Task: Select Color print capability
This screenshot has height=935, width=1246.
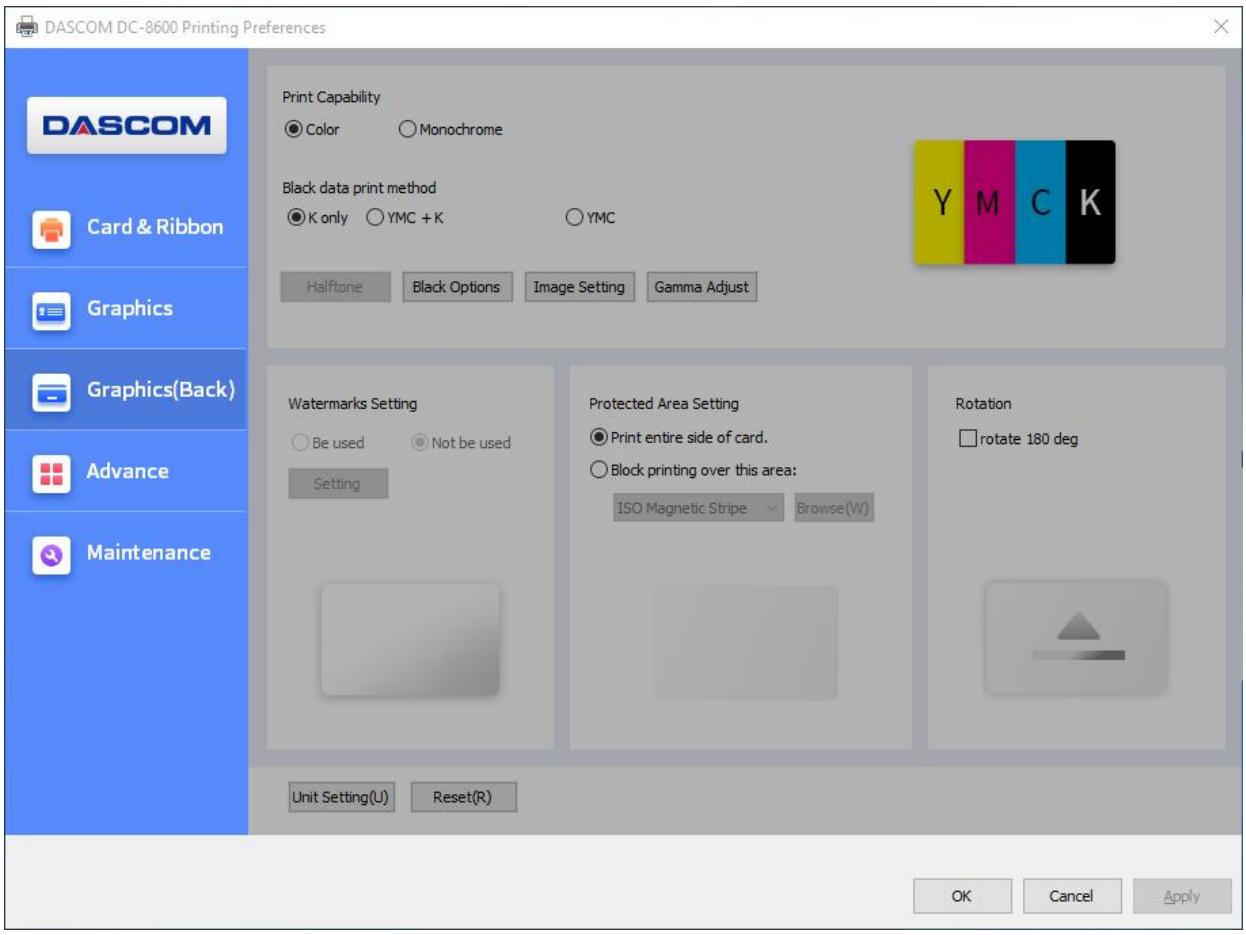Action: pyautogui.click(x=313, y=129)
